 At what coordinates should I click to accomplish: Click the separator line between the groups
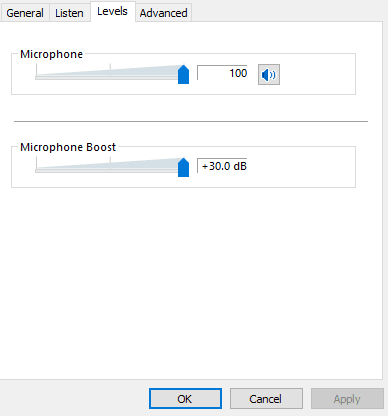(x=191, y=121)
